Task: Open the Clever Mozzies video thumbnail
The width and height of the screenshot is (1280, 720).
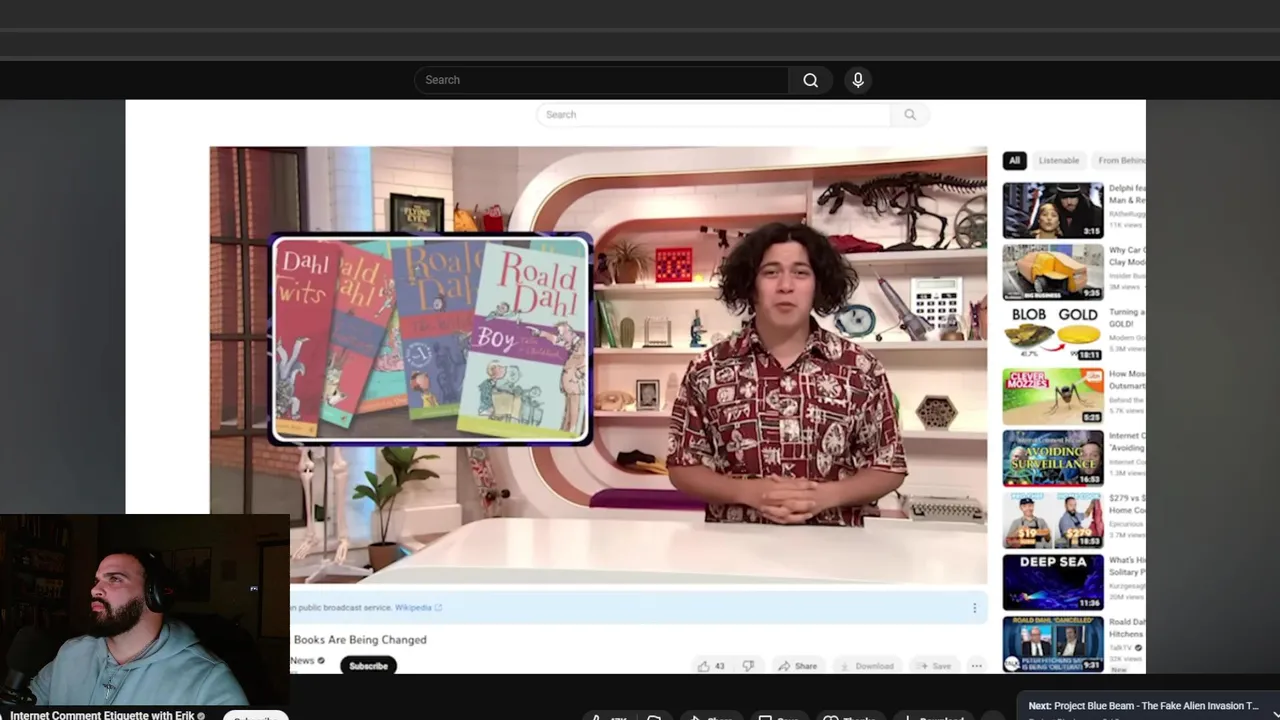Action: pos(1053,396)
